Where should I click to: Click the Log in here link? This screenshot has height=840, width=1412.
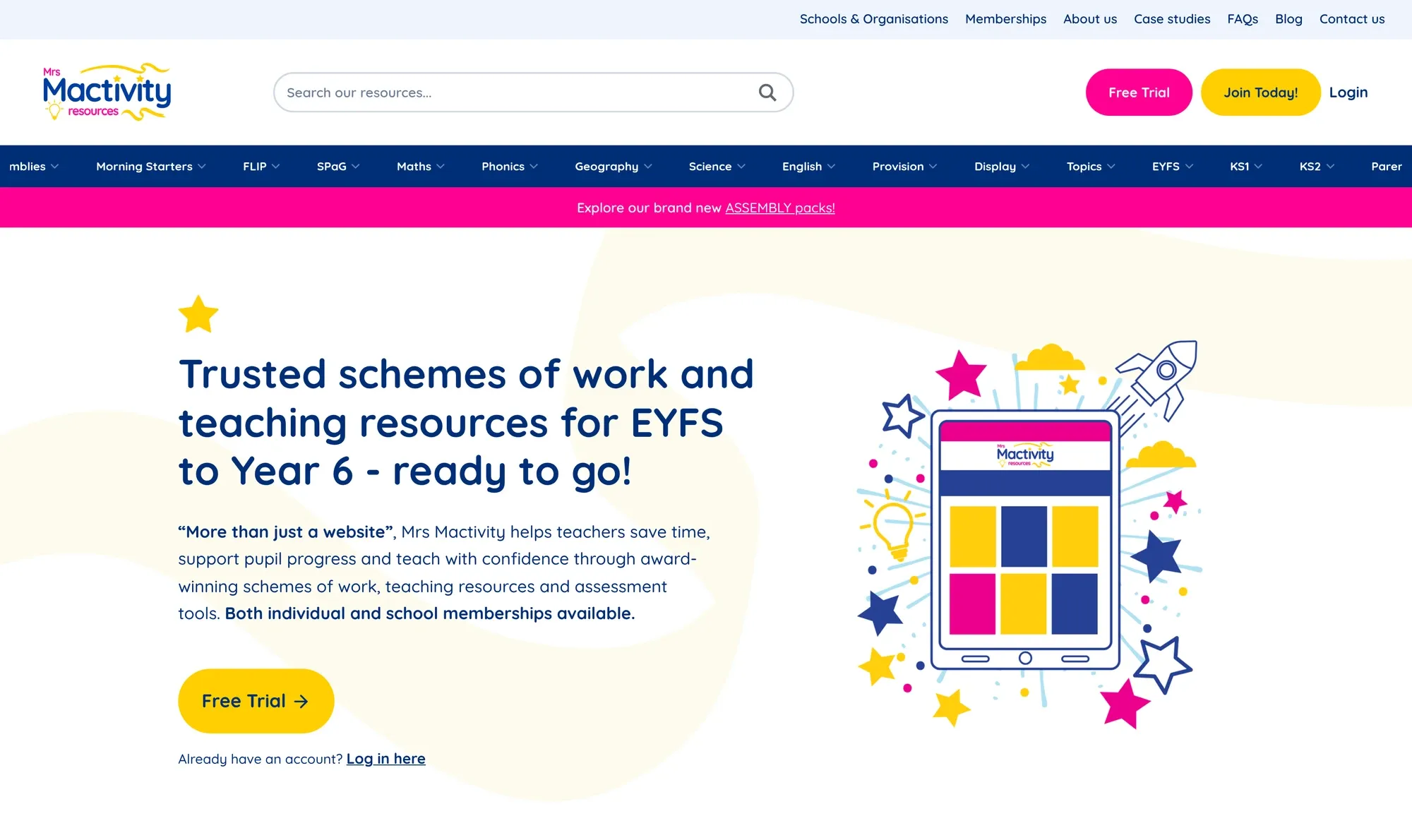385,759
